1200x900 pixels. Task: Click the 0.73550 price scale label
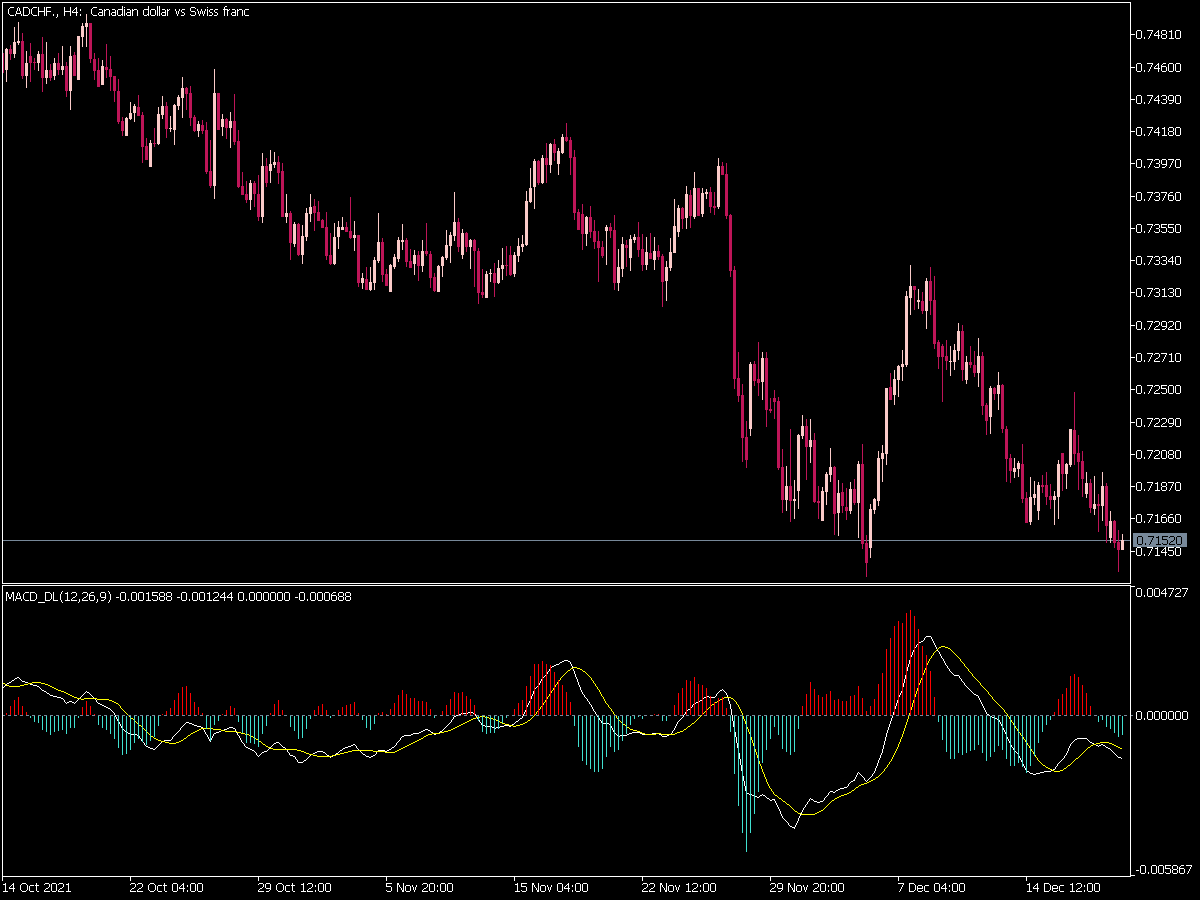pyautogui.click(x=1160, y=228)
